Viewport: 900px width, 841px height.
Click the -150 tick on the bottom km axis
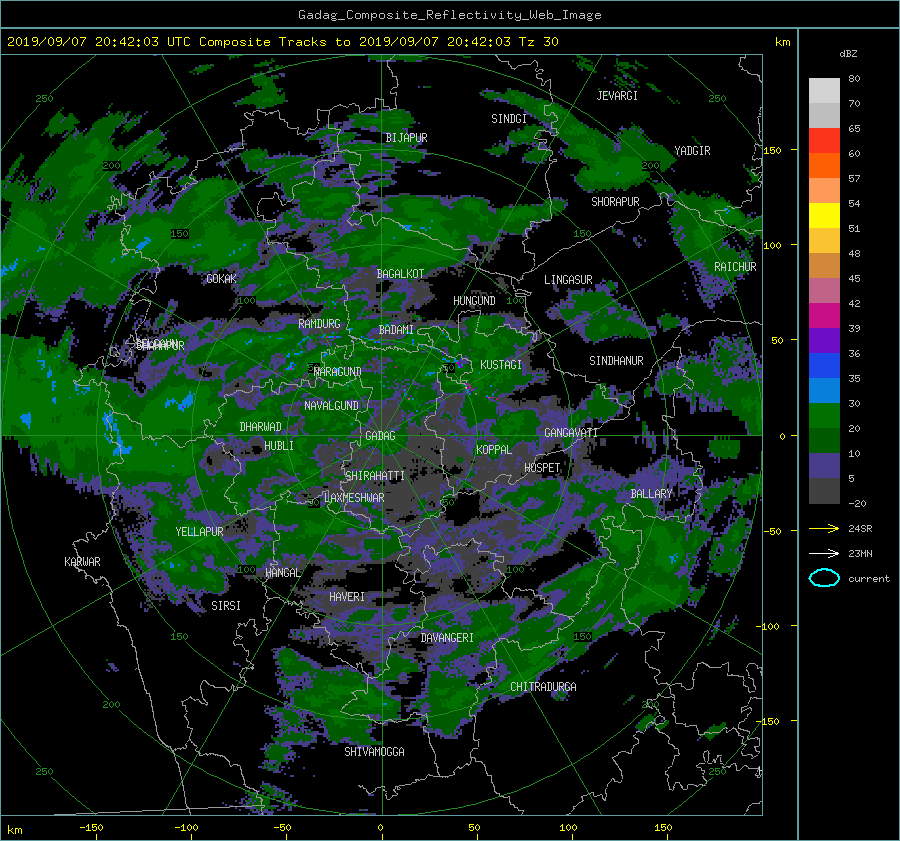point(91,828)
